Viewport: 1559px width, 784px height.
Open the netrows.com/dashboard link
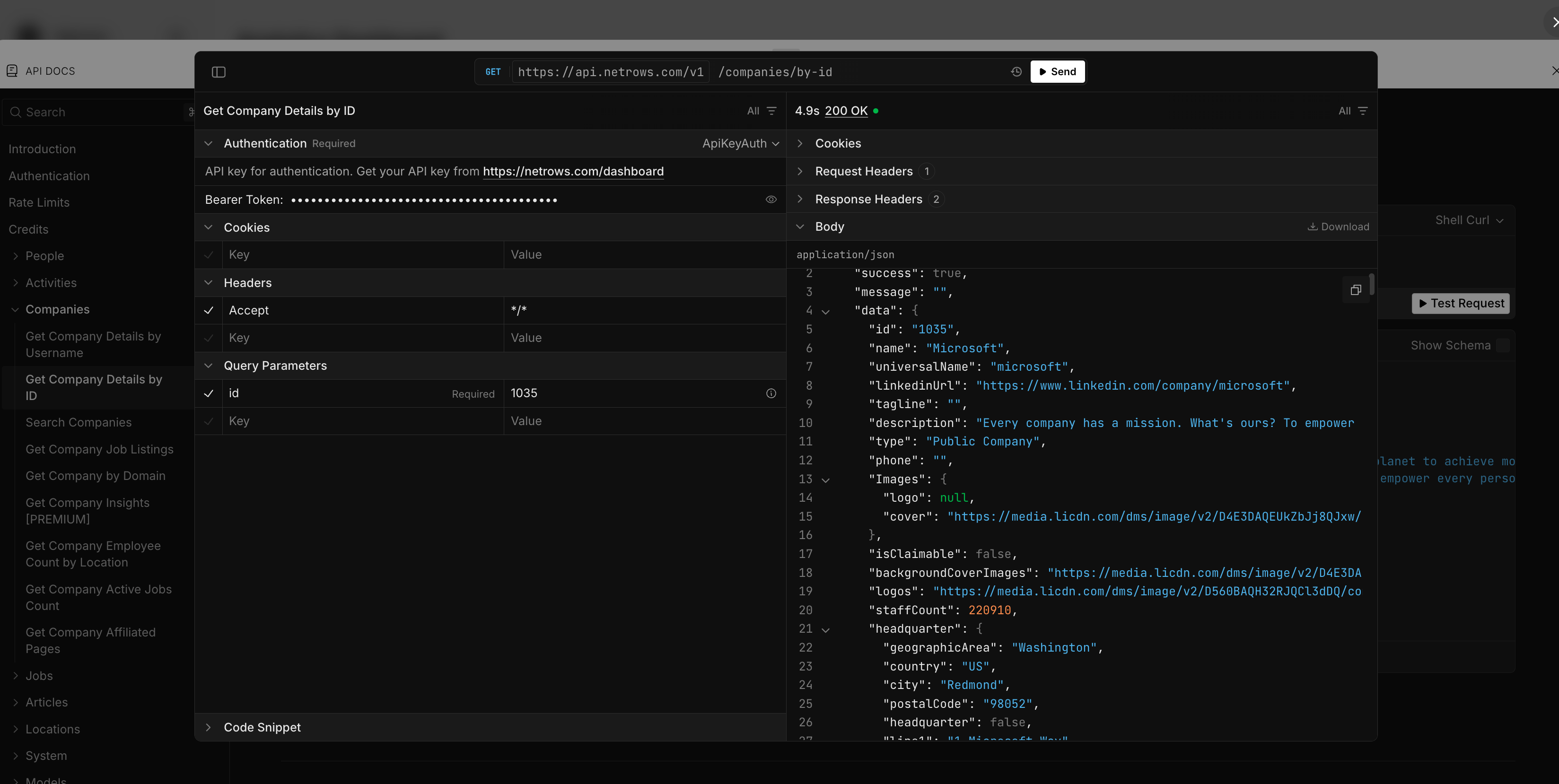click(x=572, y=171)
